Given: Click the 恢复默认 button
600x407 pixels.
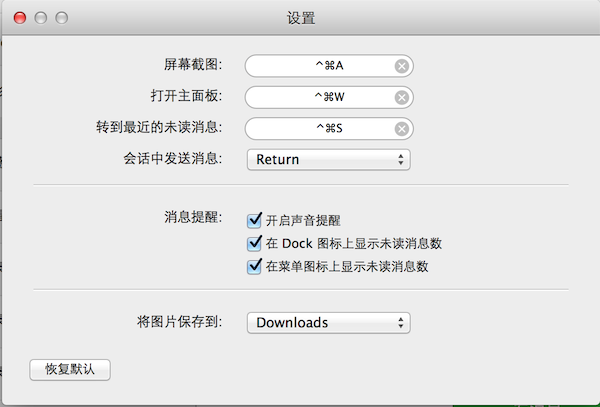Looking at the screenshot, I should click(x=70, y=369).
